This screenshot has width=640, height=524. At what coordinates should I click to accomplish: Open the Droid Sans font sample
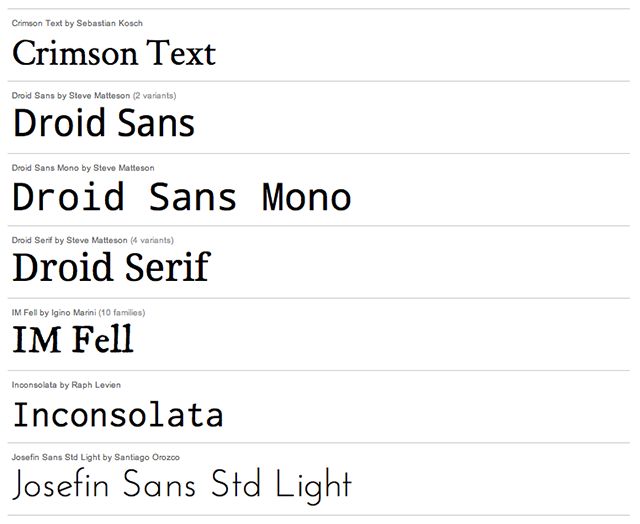[103, 123]
